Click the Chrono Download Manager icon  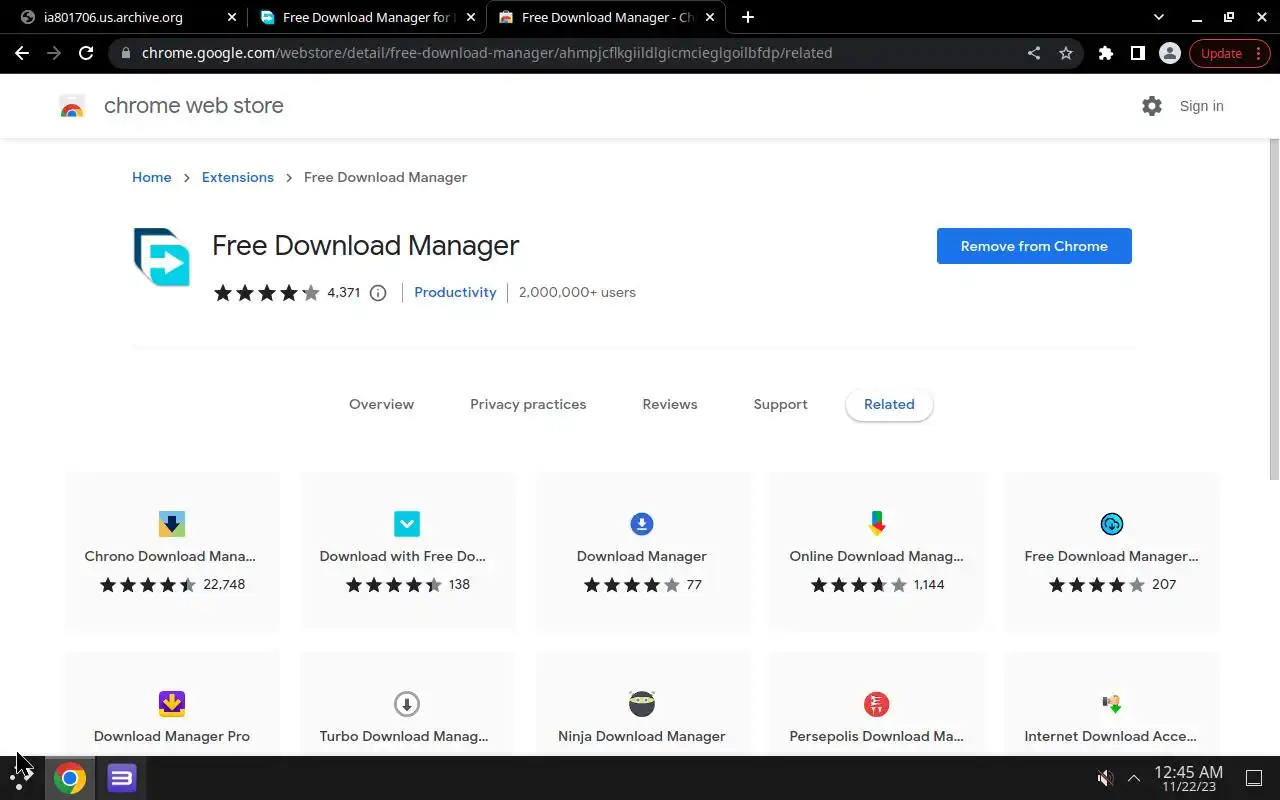point(171,524)
